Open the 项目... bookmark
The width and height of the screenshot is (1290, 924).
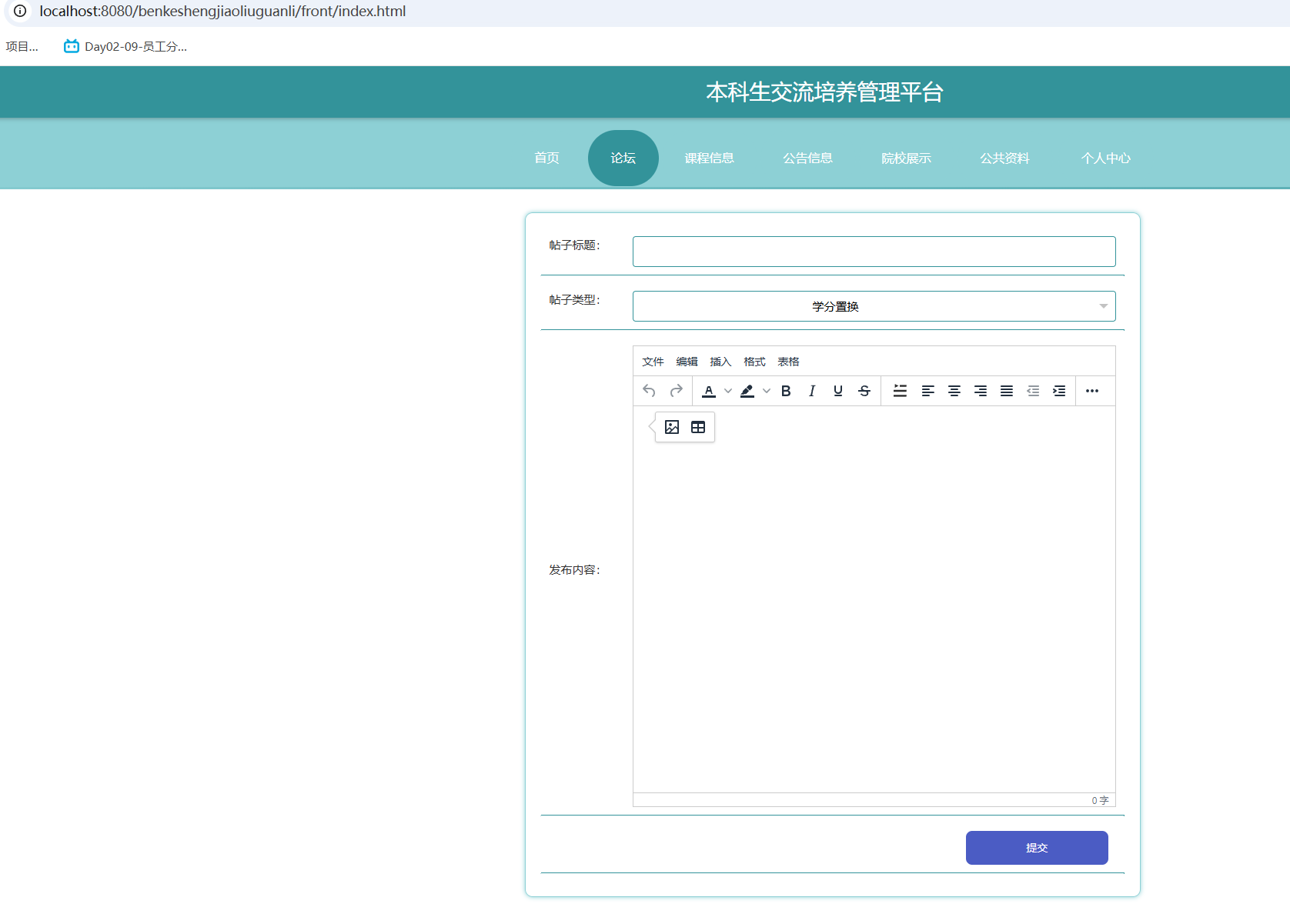(x=22, y=46)
